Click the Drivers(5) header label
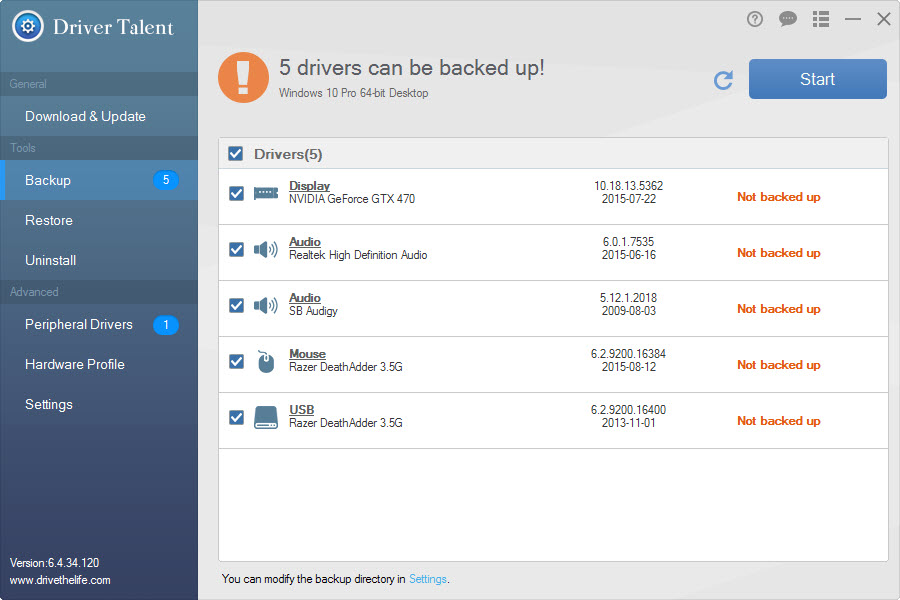The image size is (900, 600). 288,154
